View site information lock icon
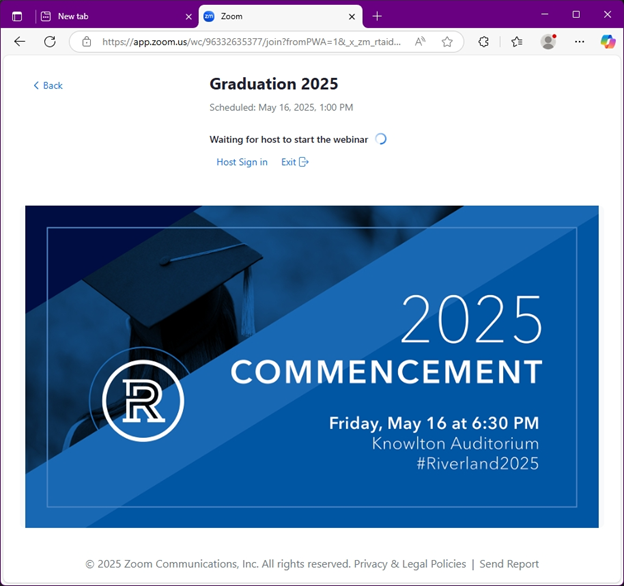This screenshot has height=586, width=624. tap(87, 42)
